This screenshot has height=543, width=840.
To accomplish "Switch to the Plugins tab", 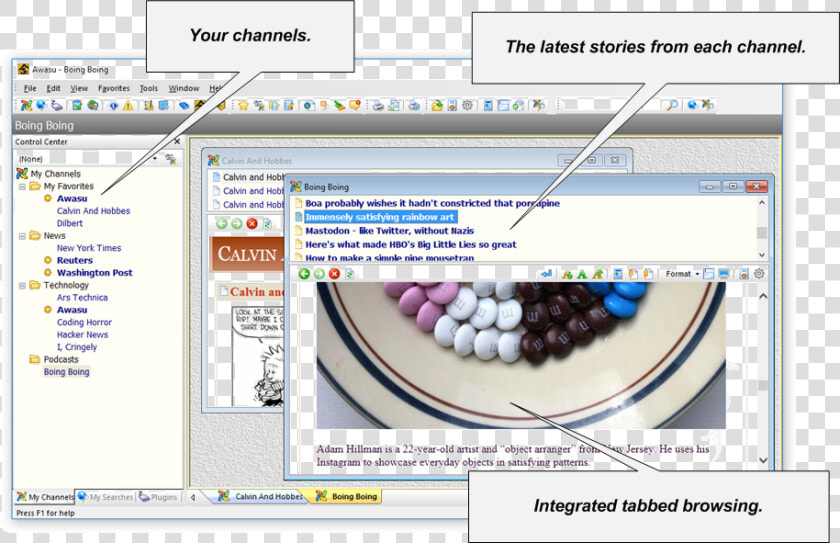I will (158, 497).
